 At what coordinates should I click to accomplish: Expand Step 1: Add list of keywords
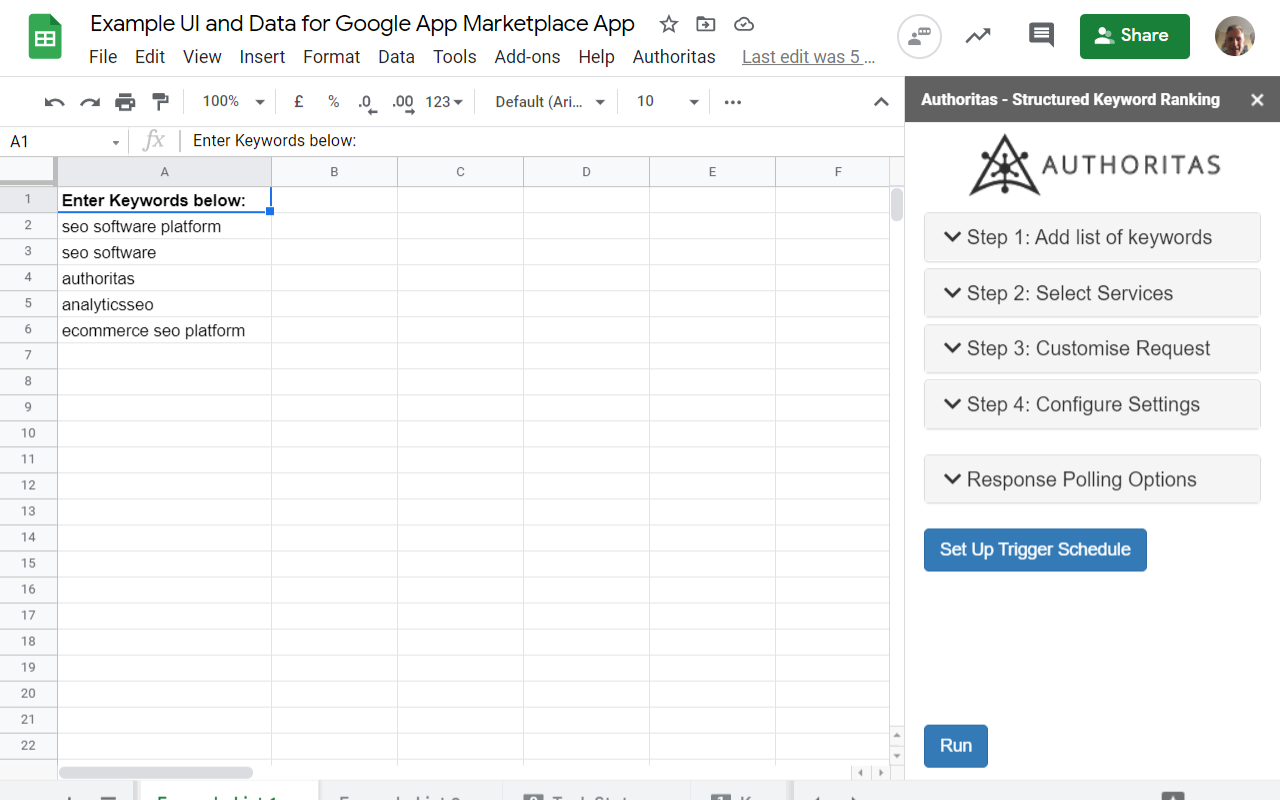1092,237
